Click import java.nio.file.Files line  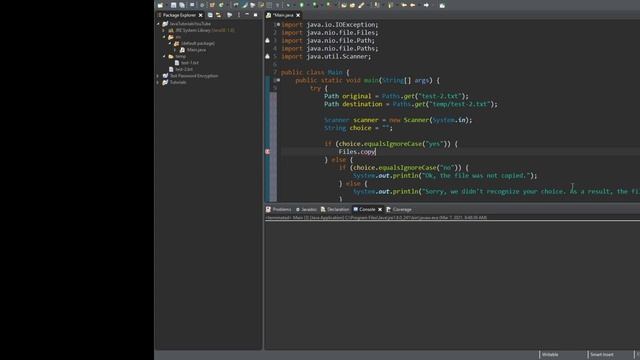click(x=330, y=33)
